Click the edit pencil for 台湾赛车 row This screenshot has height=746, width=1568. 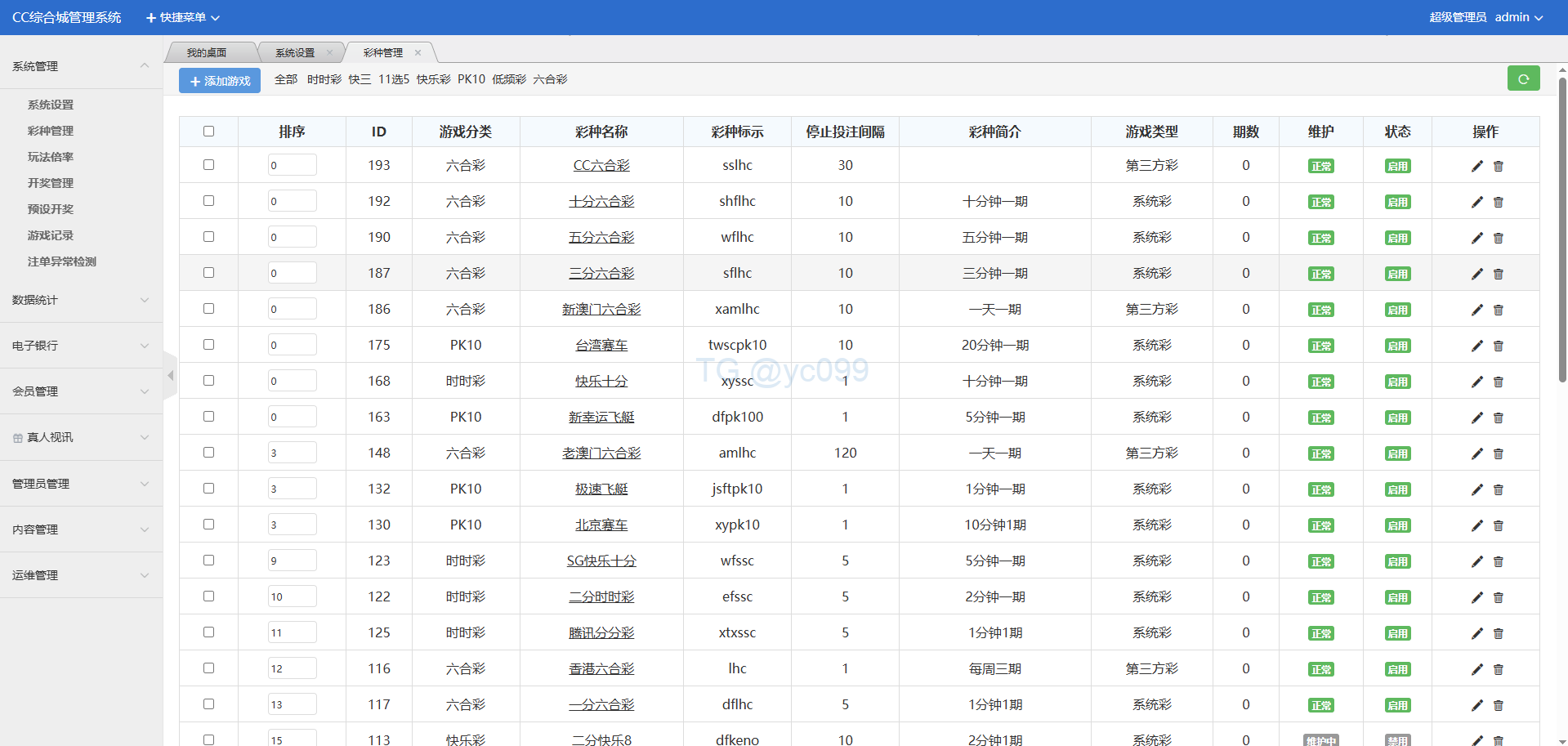(x=1476, y=346)
